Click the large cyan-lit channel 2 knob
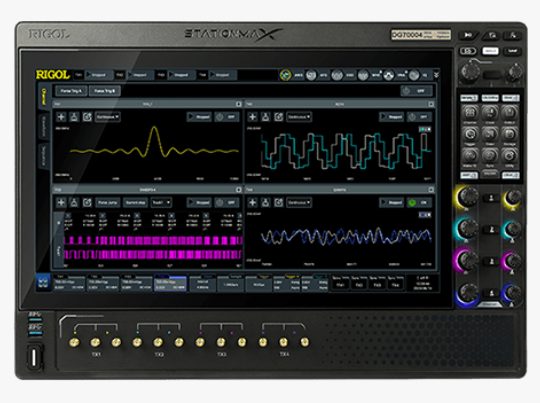 [468, 228]
